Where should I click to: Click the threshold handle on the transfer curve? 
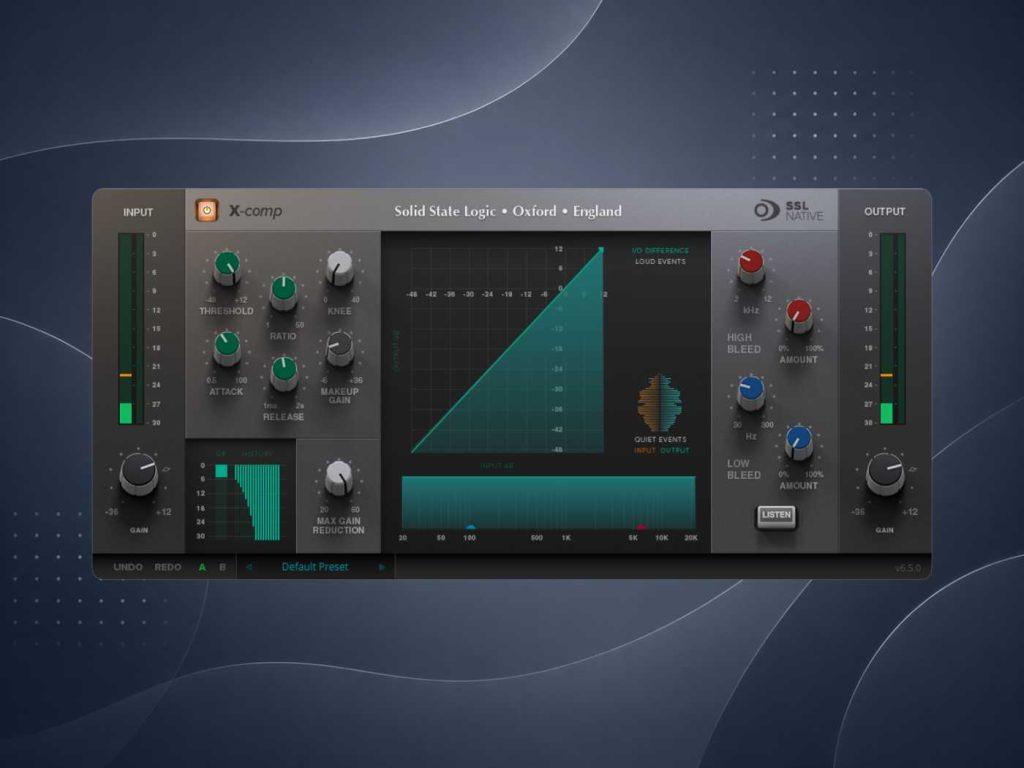tap(601, 250)
